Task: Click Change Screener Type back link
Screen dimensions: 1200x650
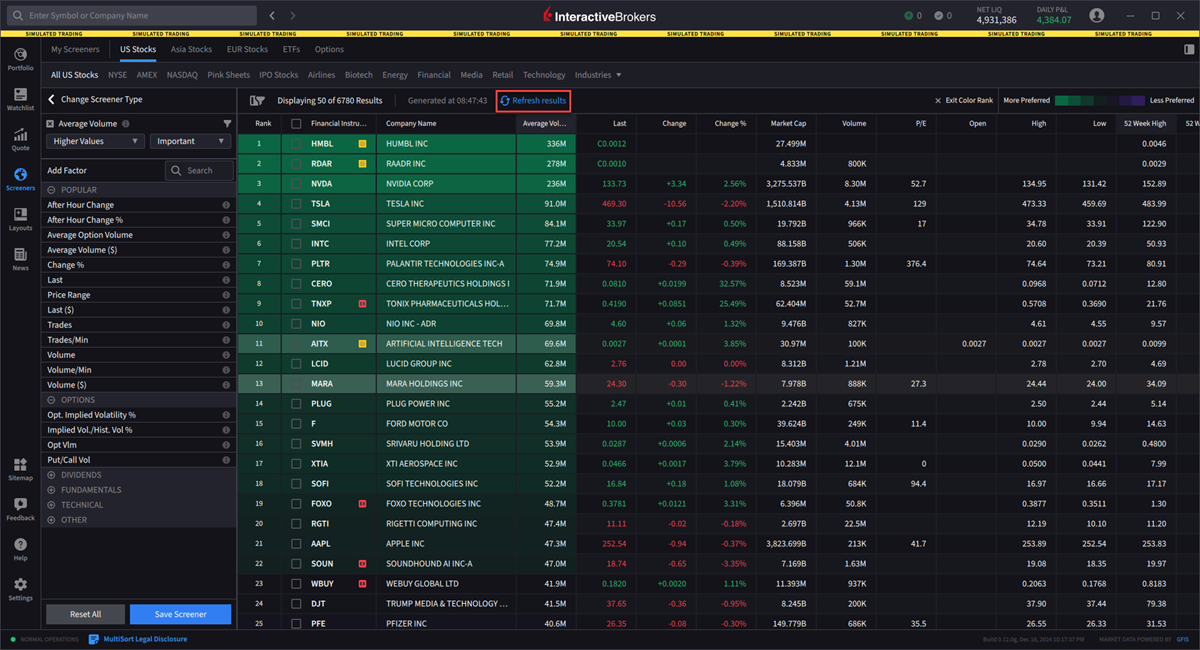Action: [94, 100]
